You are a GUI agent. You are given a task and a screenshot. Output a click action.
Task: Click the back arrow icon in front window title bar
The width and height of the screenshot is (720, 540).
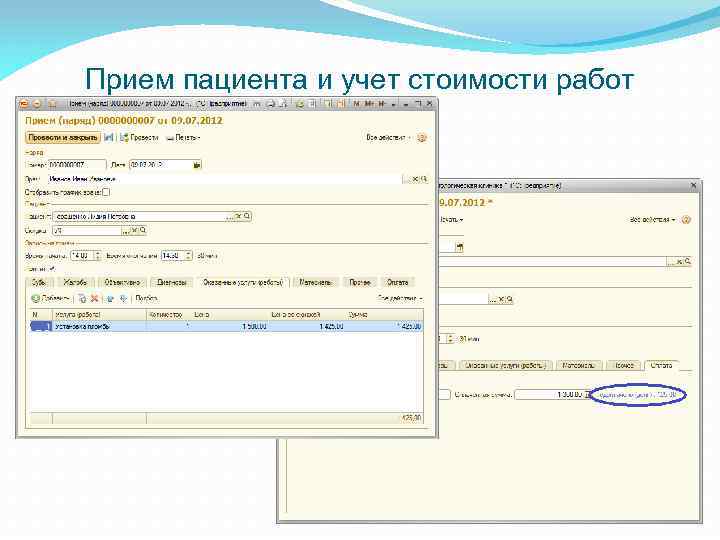coord(37,104)
